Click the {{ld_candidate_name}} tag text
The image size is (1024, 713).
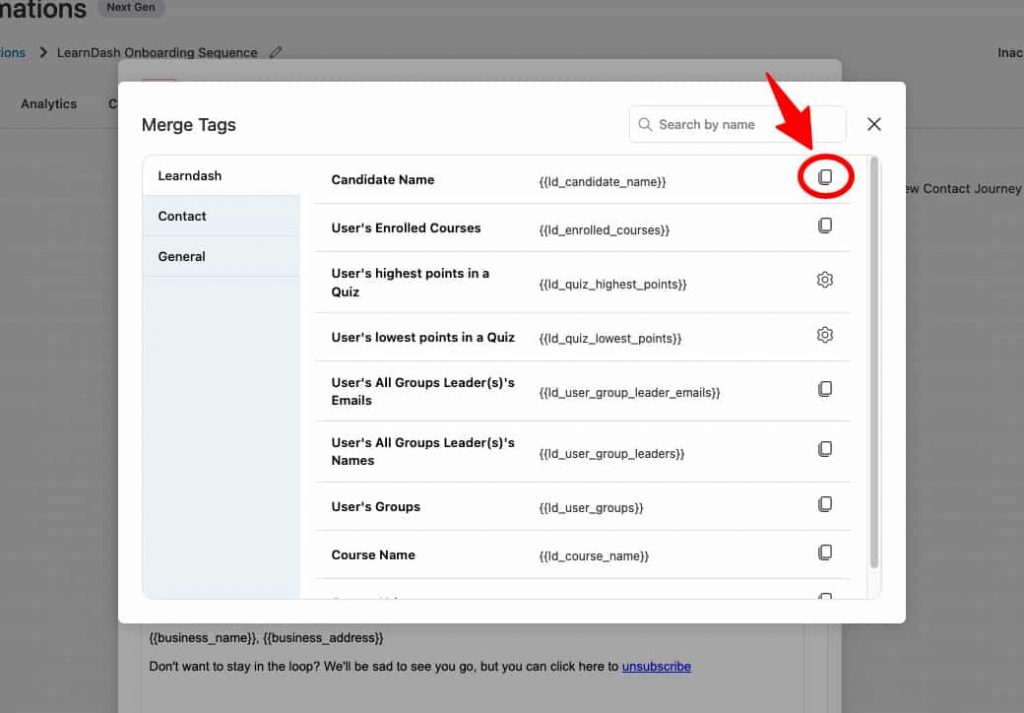pos(602,182)
